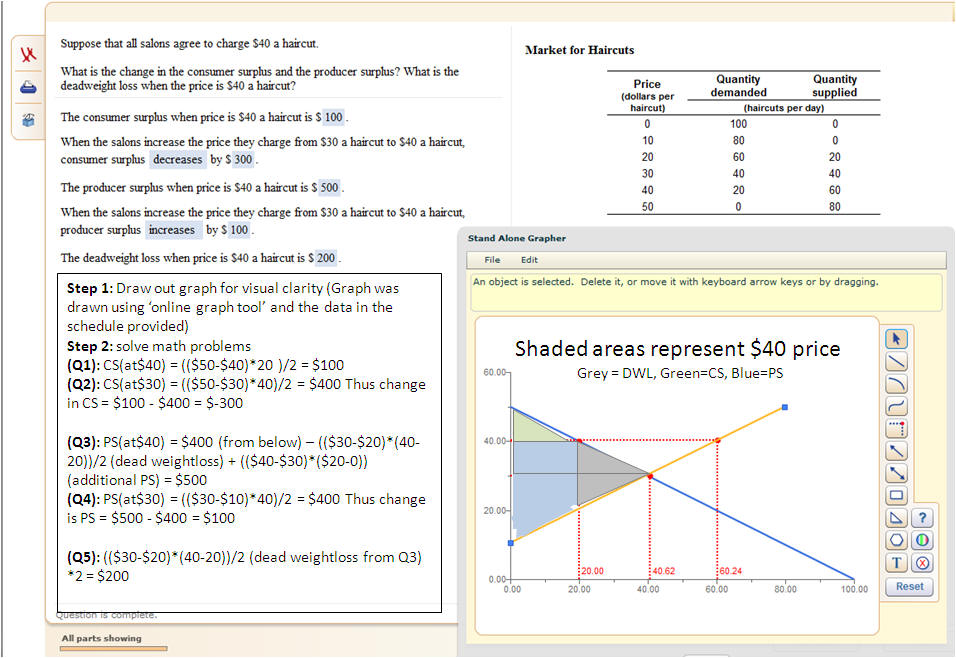This screenshot has height=658, width=956.
Task: Click the red X delete tool
Action: [923, 562]
